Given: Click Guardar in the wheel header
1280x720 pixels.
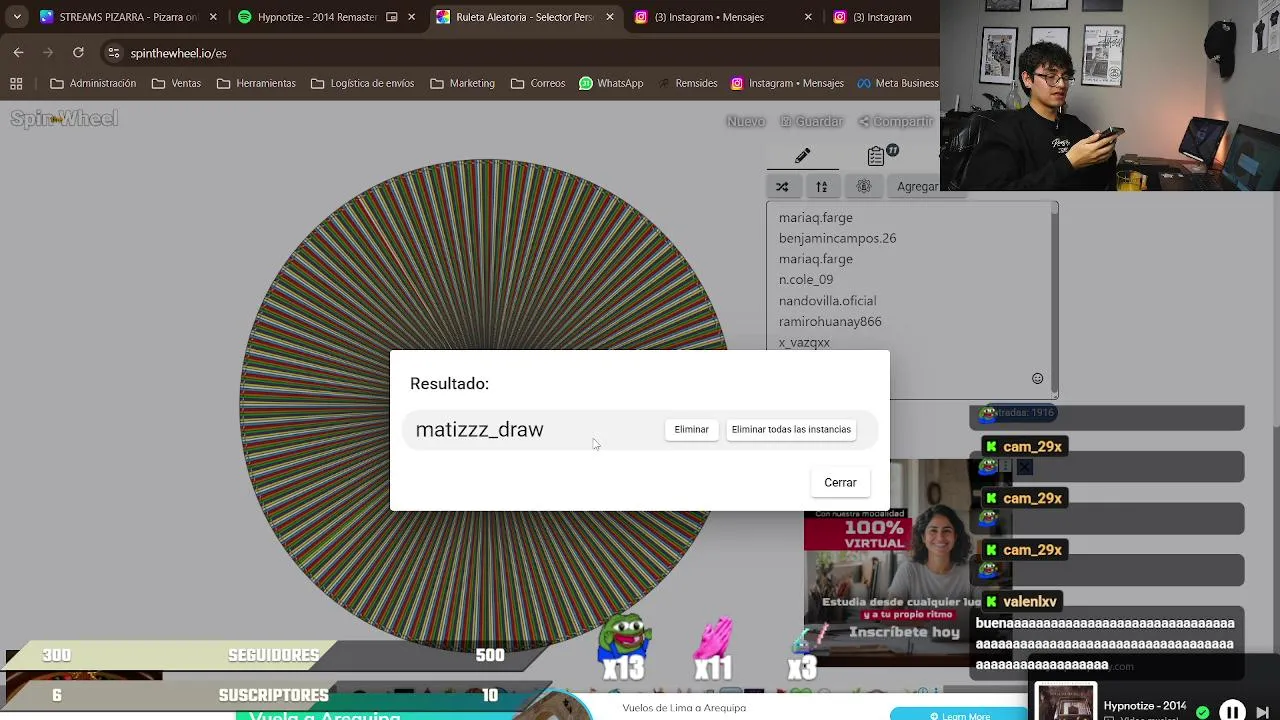Looking at the screenshot, I should [x=811, y=121].
